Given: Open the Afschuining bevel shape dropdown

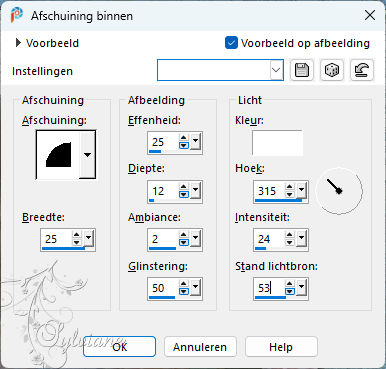Looking at the screenshot, I should pos(87,155).
